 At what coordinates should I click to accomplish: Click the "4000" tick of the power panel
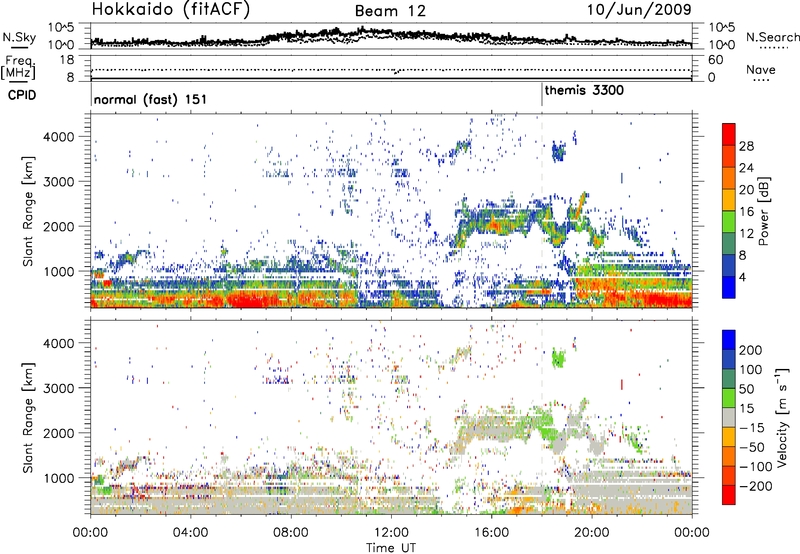58,137
